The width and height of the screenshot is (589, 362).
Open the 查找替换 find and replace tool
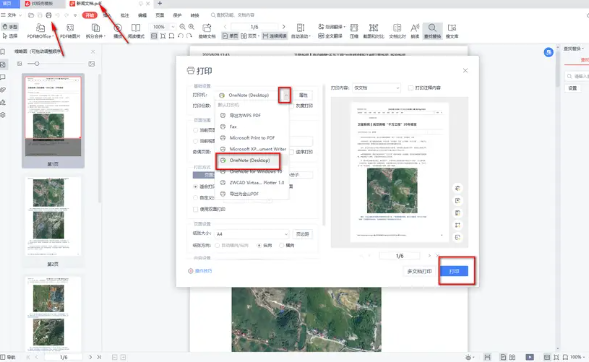(432, 31)
